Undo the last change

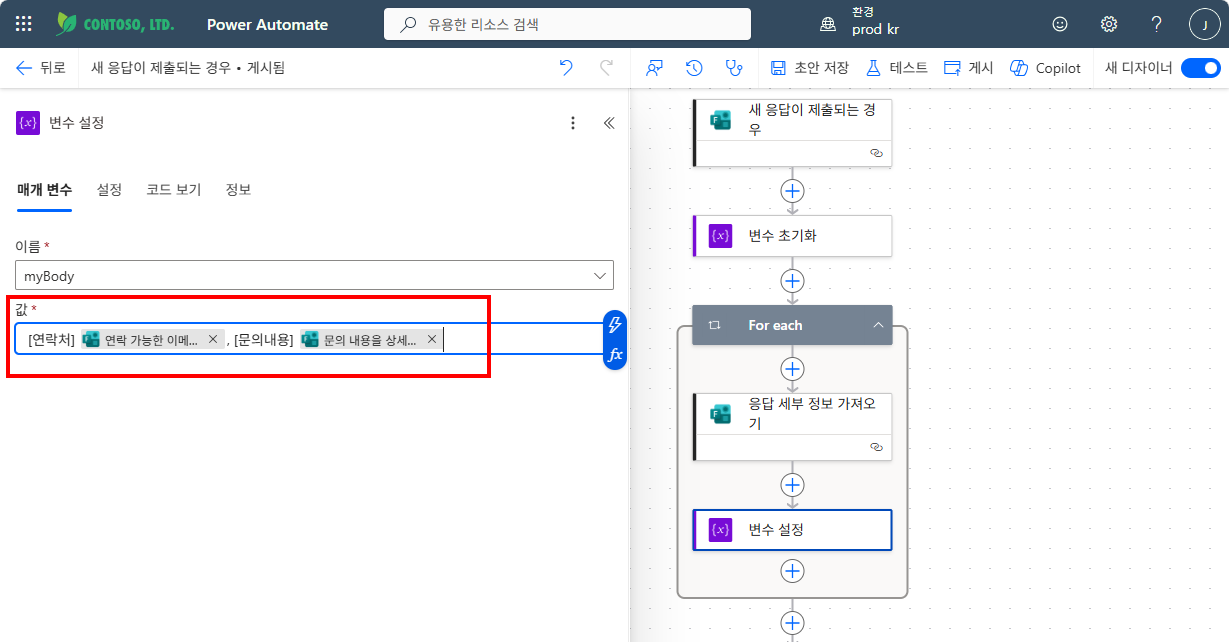tap(566, 68)
